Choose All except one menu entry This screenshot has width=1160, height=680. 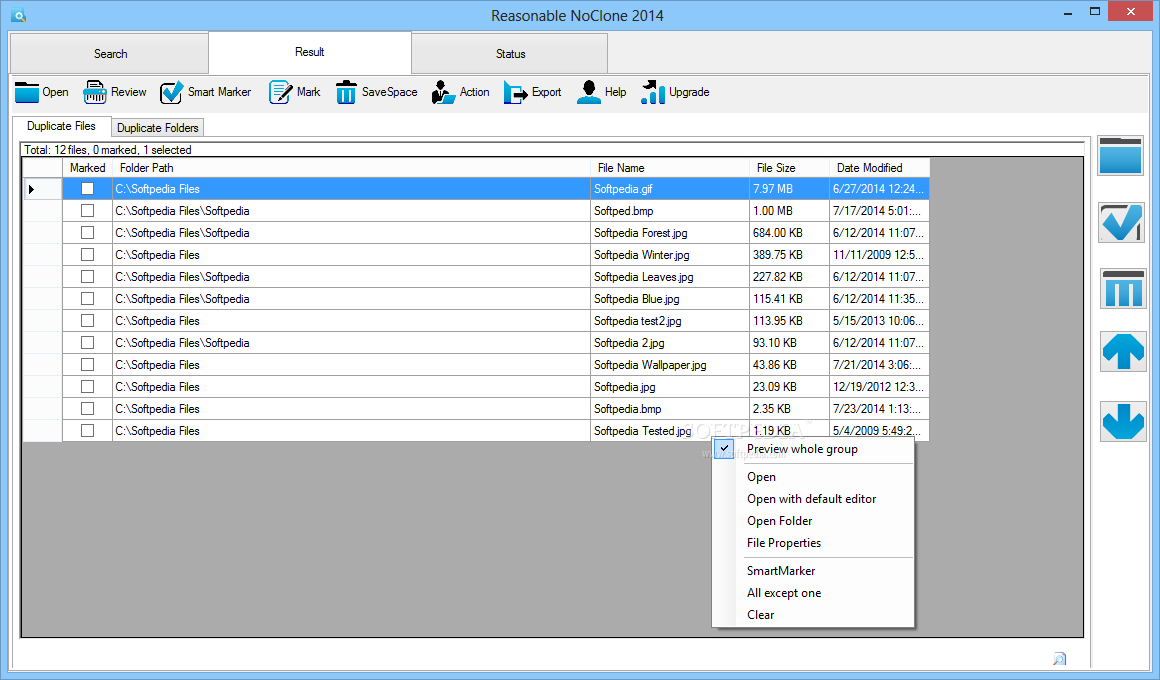coord(813,593)
